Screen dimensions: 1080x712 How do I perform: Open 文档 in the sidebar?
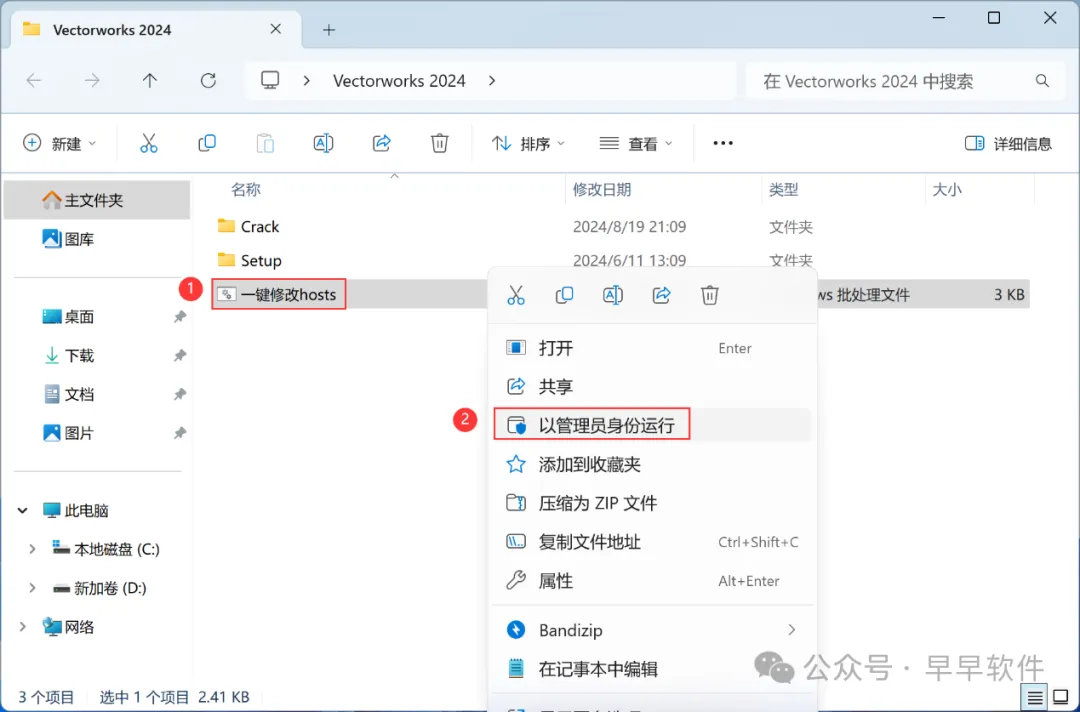(x=96, y=394)
